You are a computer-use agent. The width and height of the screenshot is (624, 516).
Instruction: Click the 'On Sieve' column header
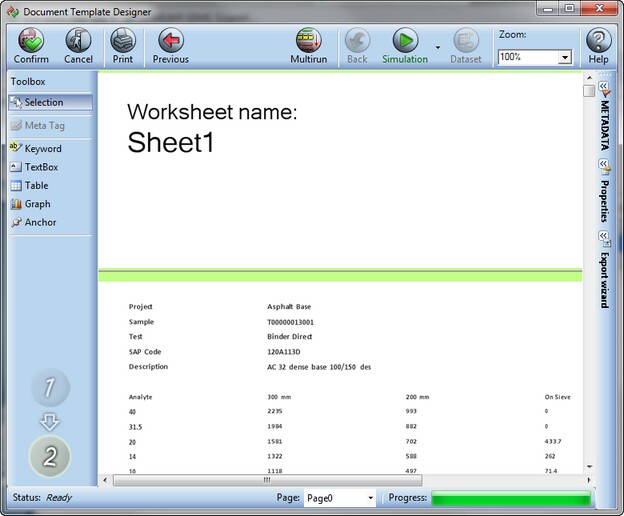pyautogui.click(x=558, y=397)
